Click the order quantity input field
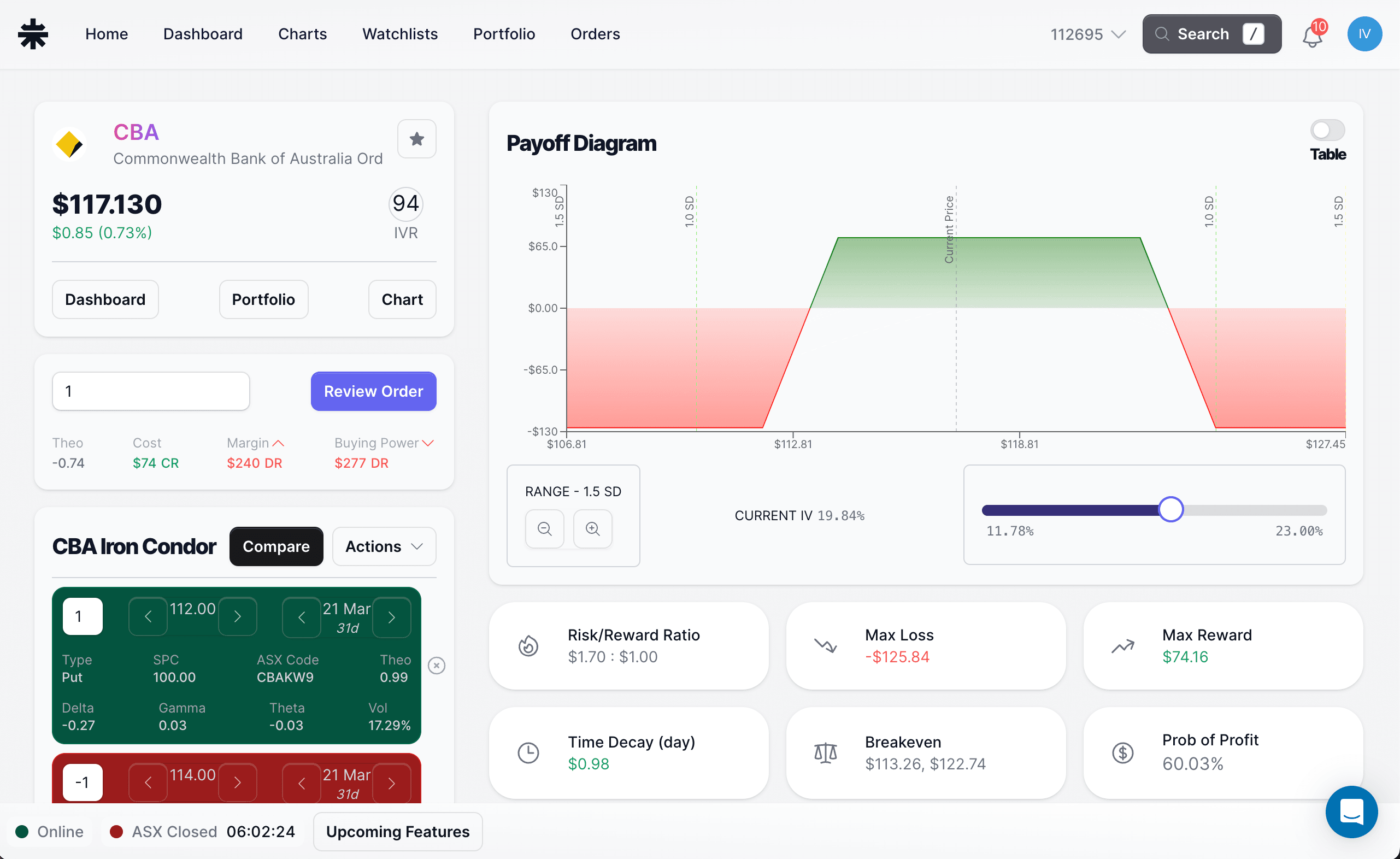 (151, 391)
